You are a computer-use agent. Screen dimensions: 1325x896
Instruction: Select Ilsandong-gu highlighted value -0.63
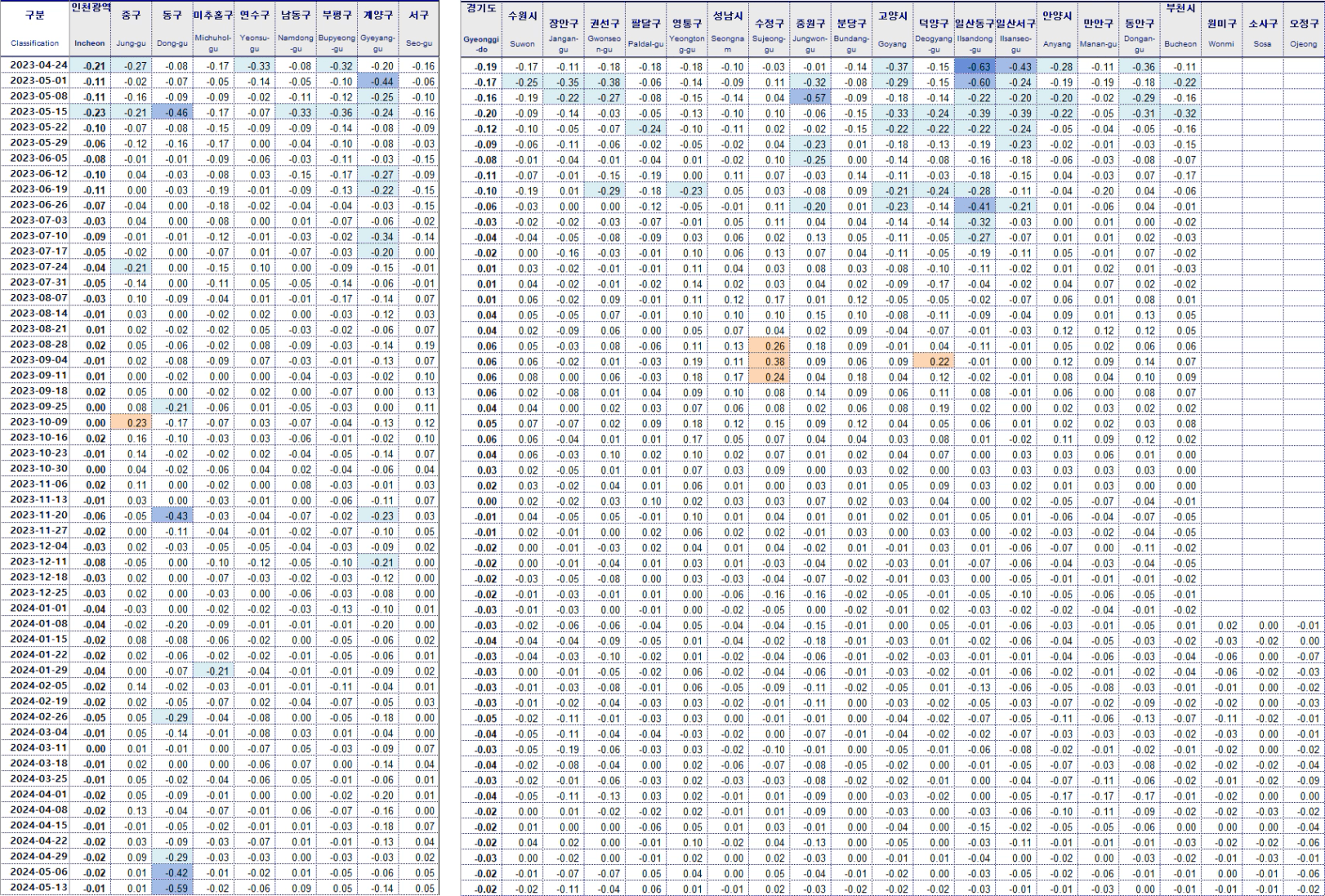pos(975,67)
